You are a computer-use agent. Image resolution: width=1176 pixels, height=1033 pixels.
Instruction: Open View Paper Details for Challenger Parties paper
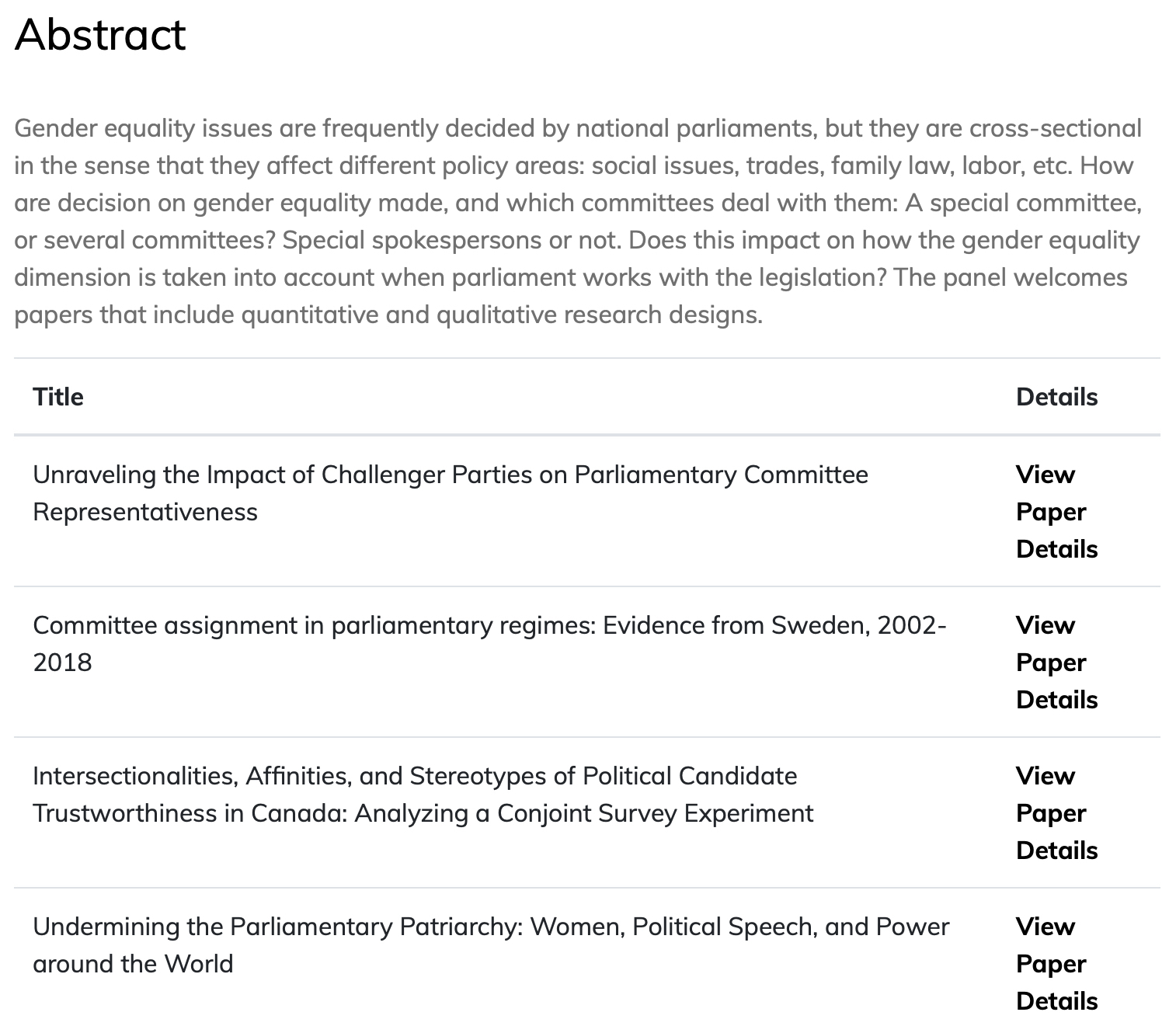tap(1056, 512)
